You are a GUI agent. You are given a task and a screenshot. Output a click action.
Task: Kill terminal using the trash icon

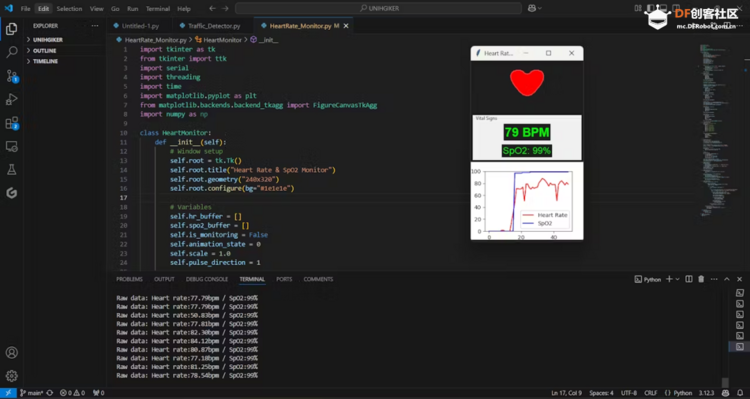point(701,279)
